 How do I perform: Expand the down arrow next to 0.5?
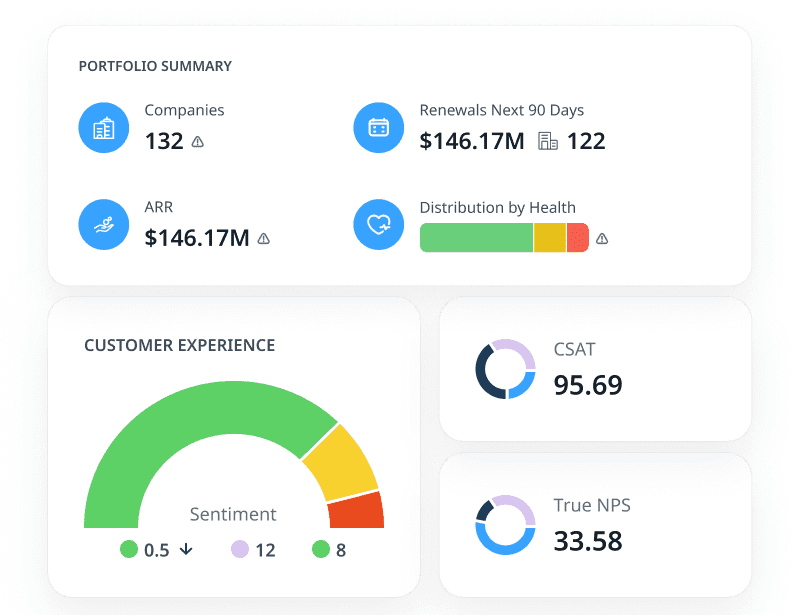185,549
